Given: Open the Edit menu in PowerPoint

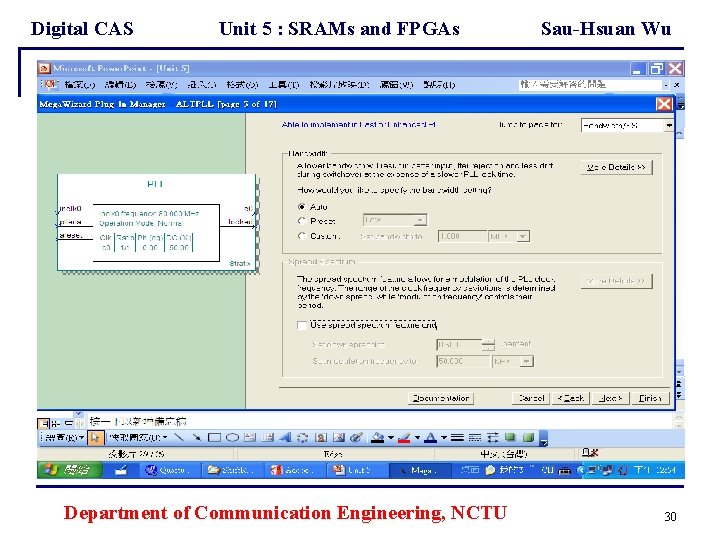Looking at the screenshot, I should [120, 84].
